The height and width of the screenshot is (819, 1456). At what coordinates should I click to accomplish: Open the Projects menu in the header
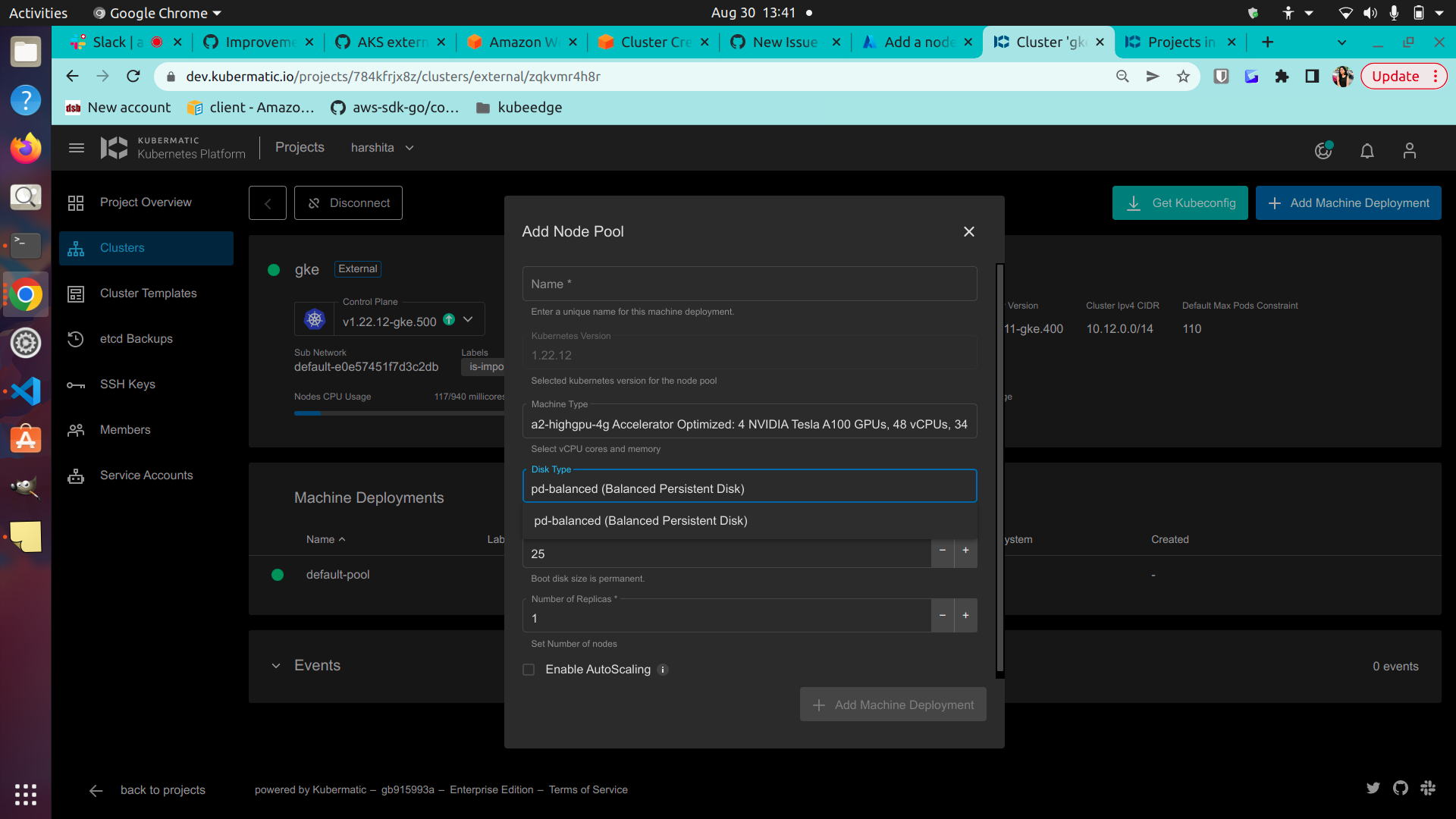(300, 147)
